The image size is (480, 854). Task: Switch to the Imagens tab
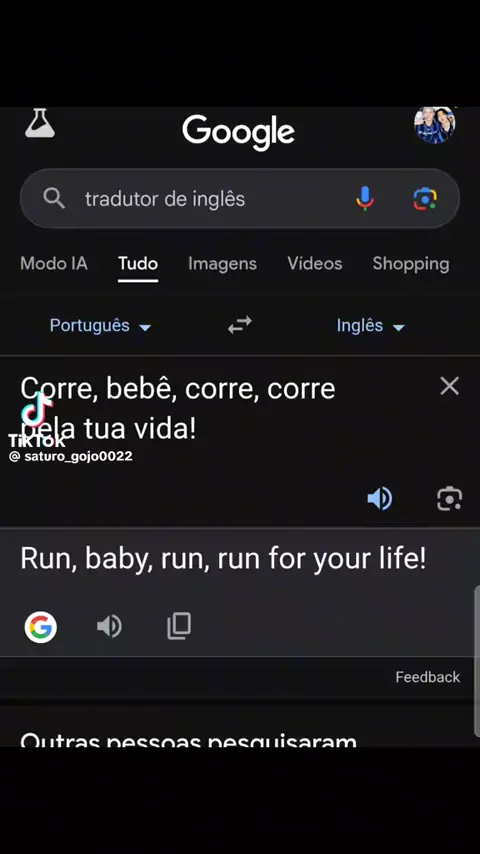coord(222,264)
